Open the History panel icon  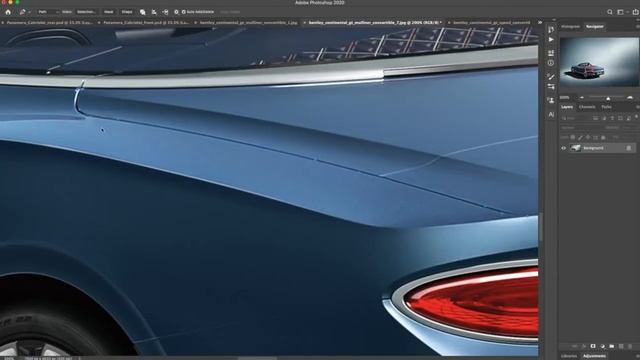point(551,29)
